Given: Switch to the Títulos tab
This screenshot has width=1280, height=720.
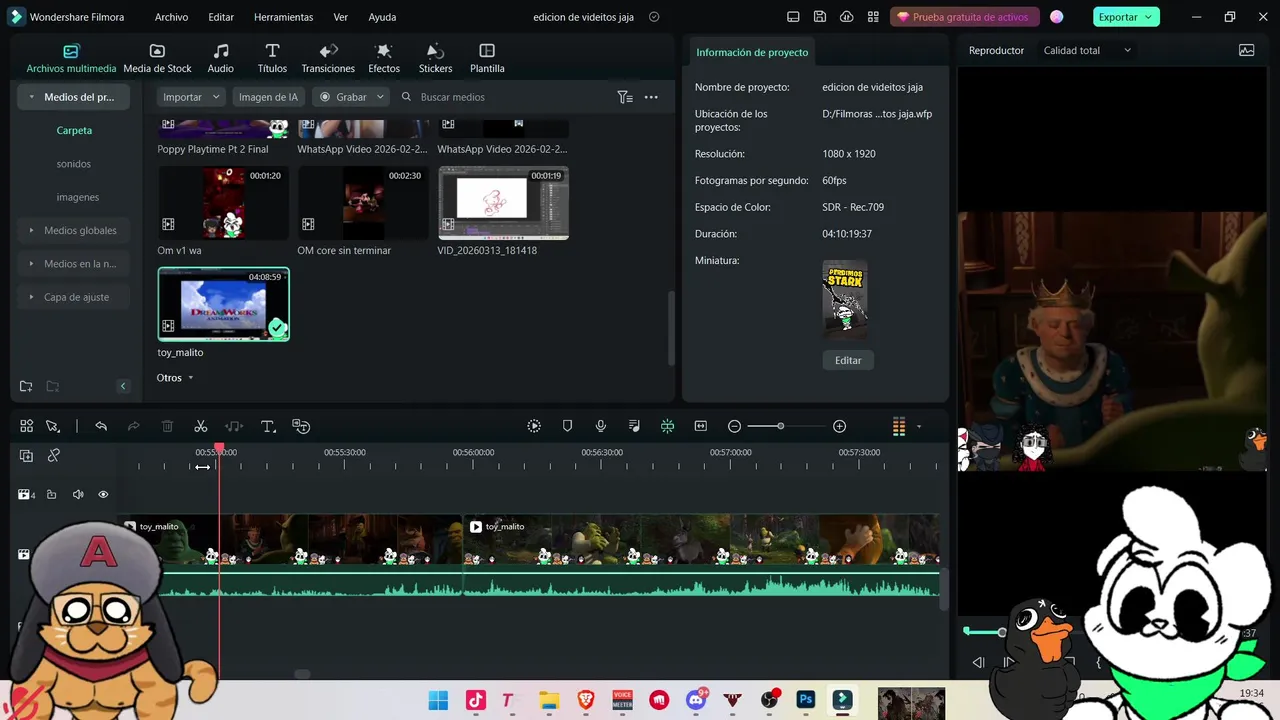Looking at the screenshot, I should pos(272,59).
